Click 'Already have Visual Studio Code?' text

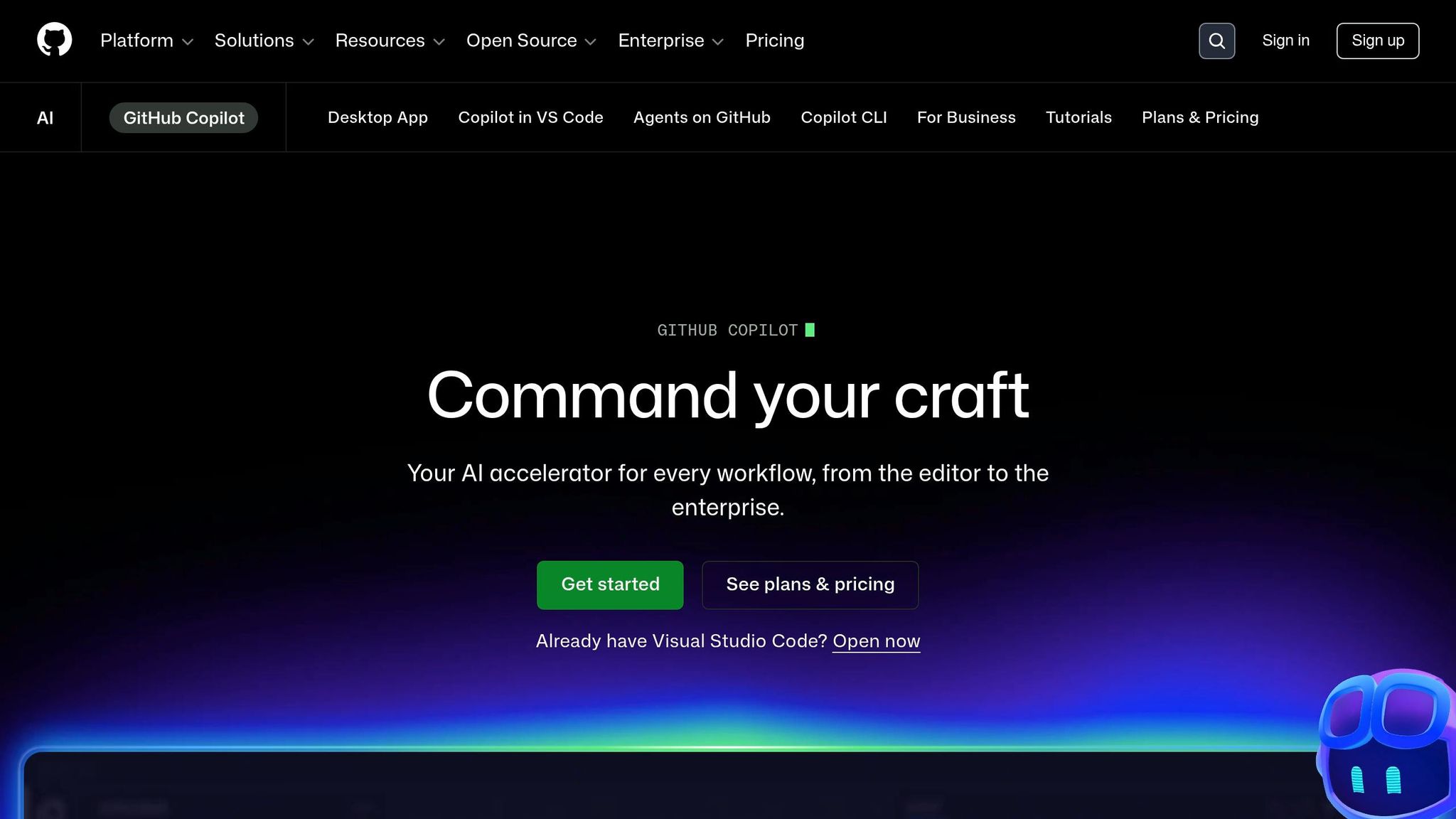681,641
